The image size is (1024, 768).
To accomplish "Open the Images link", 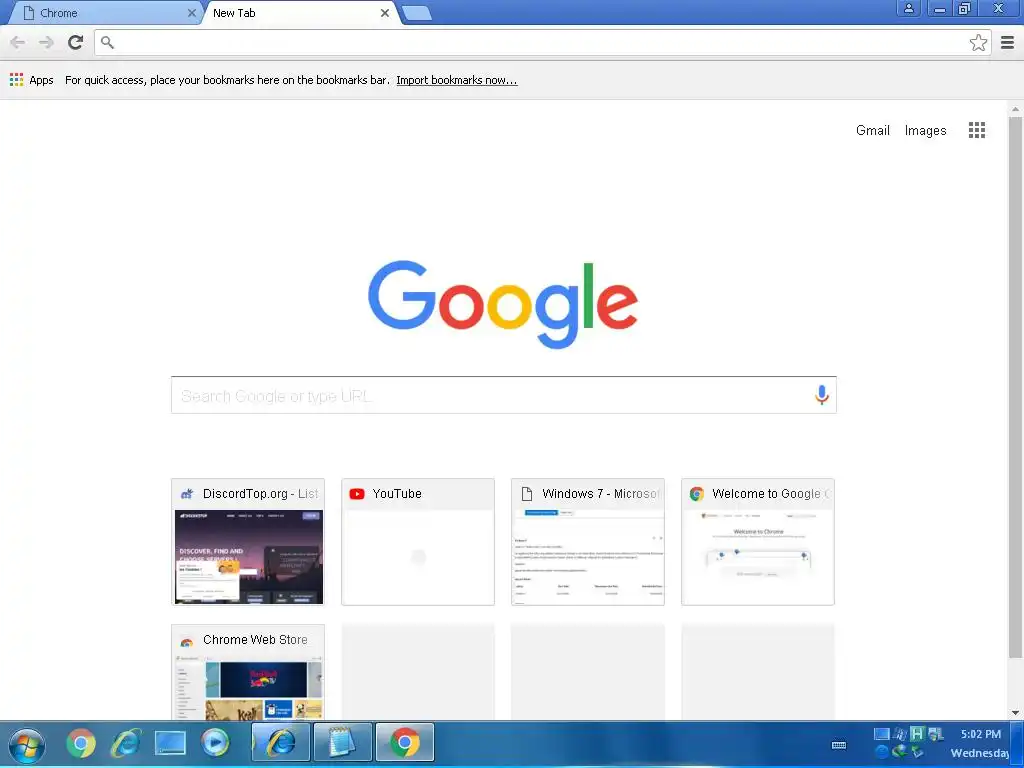I will 925,130.
